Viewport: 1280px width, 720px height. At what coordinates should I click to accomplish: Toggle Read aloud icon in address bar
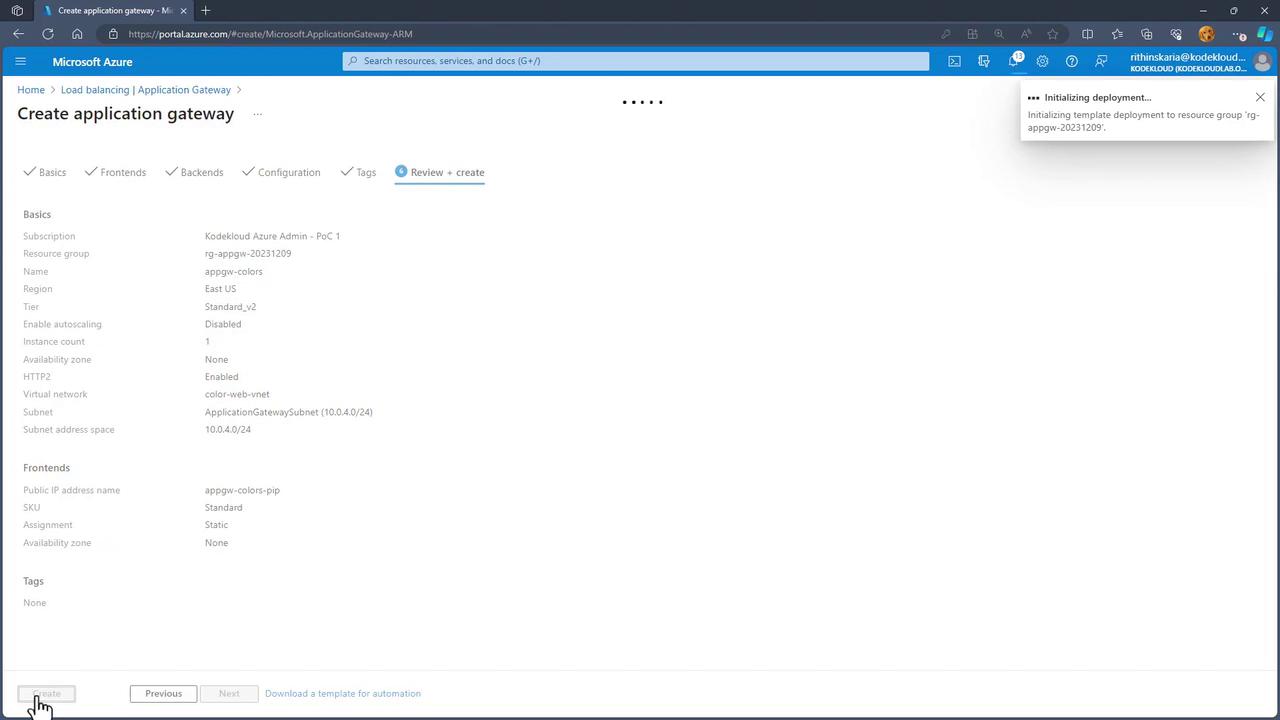[1026, 34]
